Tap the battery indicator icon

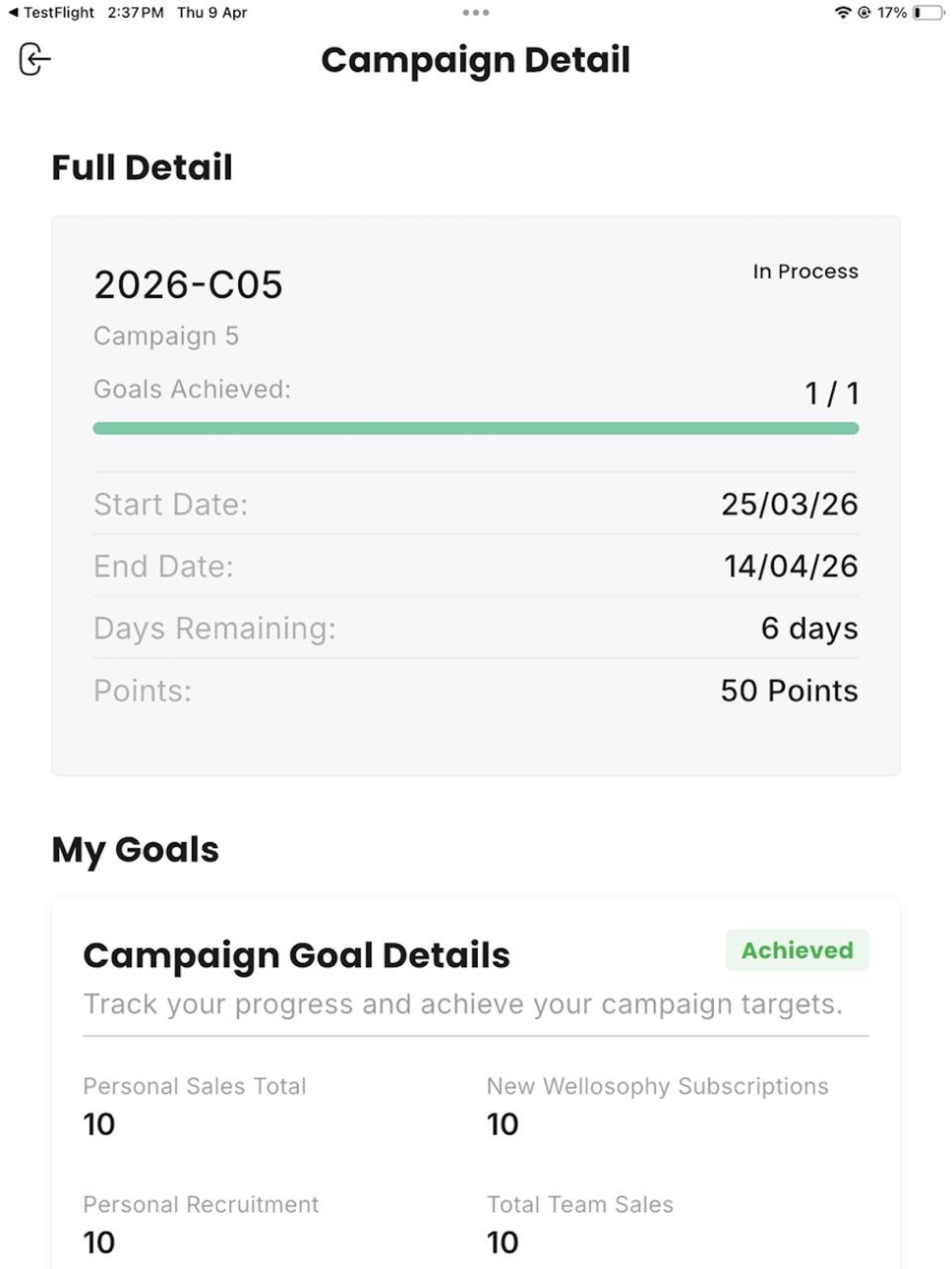tap(928, 13)
